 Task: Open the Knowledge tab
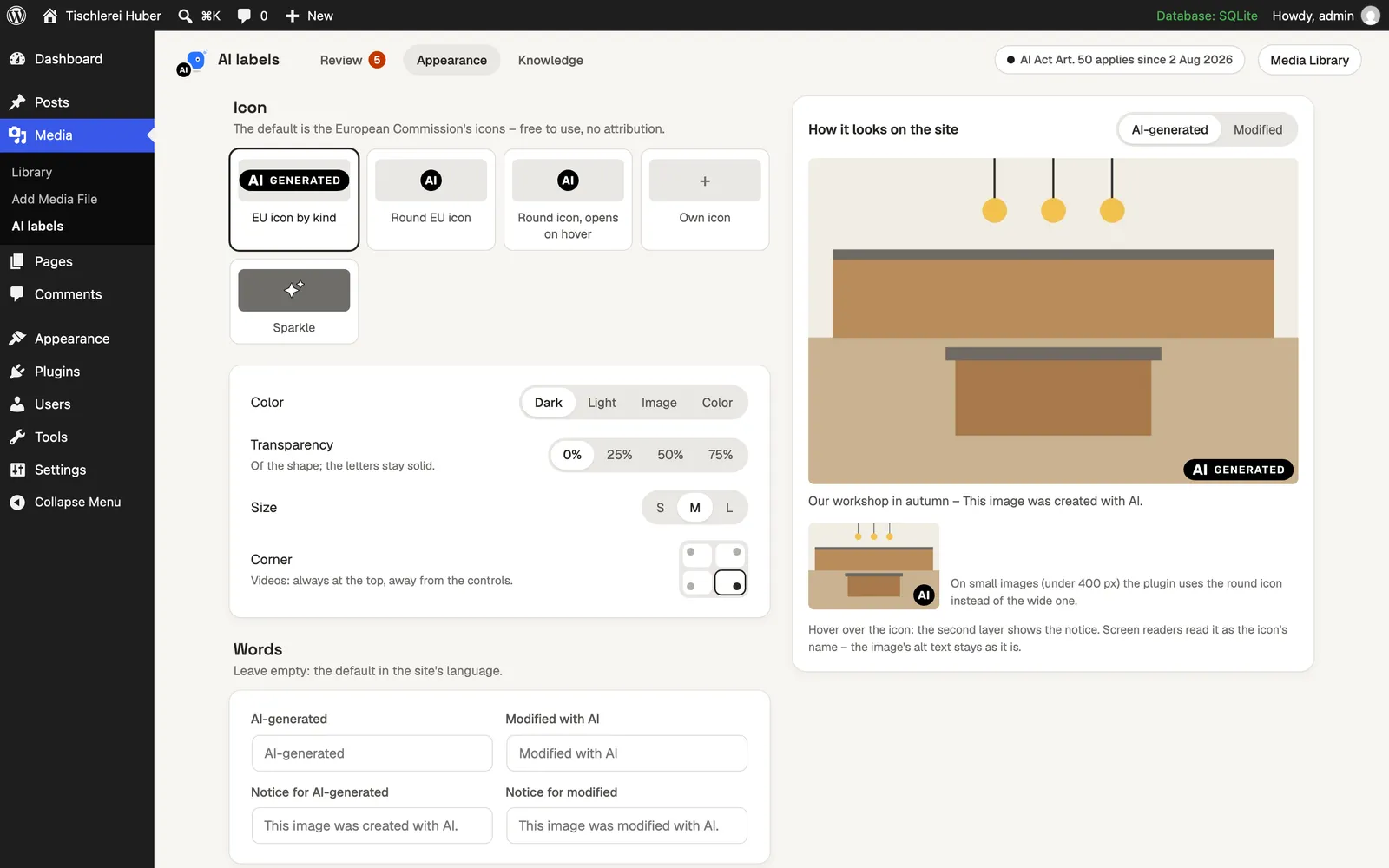click(x=550, y=60)
